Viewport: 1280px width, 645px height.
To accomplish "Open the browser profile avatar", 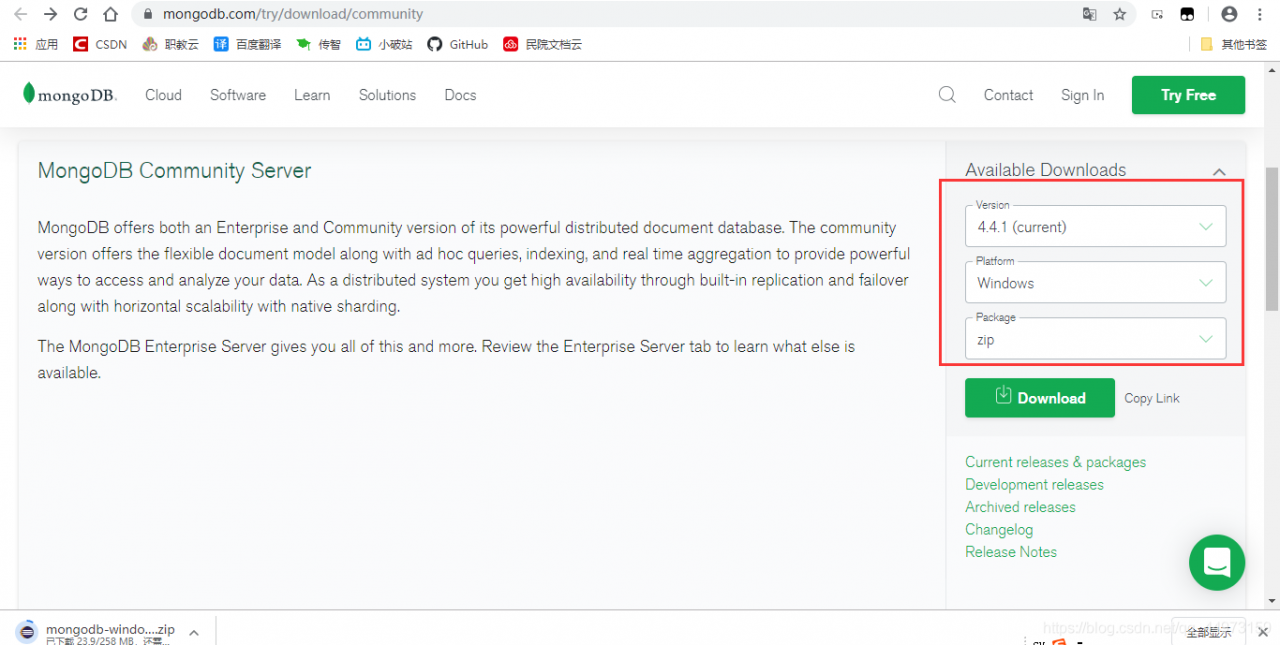I will point(1229,14).
